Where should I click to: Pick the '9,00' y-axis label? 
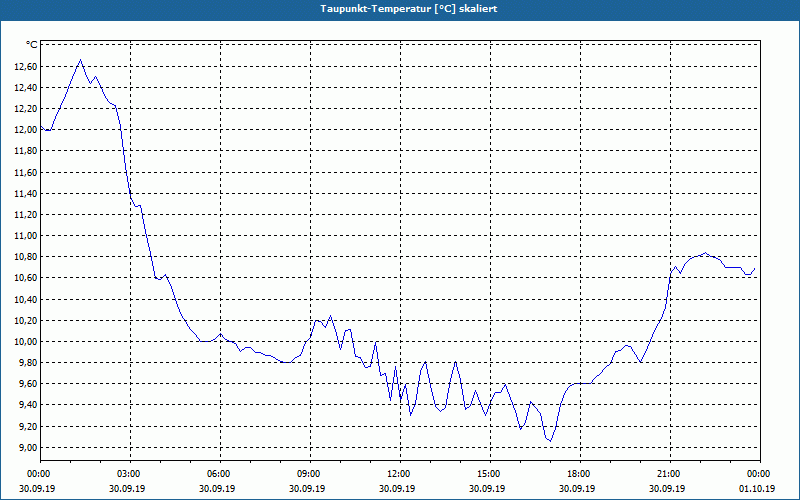pos(28,448)
